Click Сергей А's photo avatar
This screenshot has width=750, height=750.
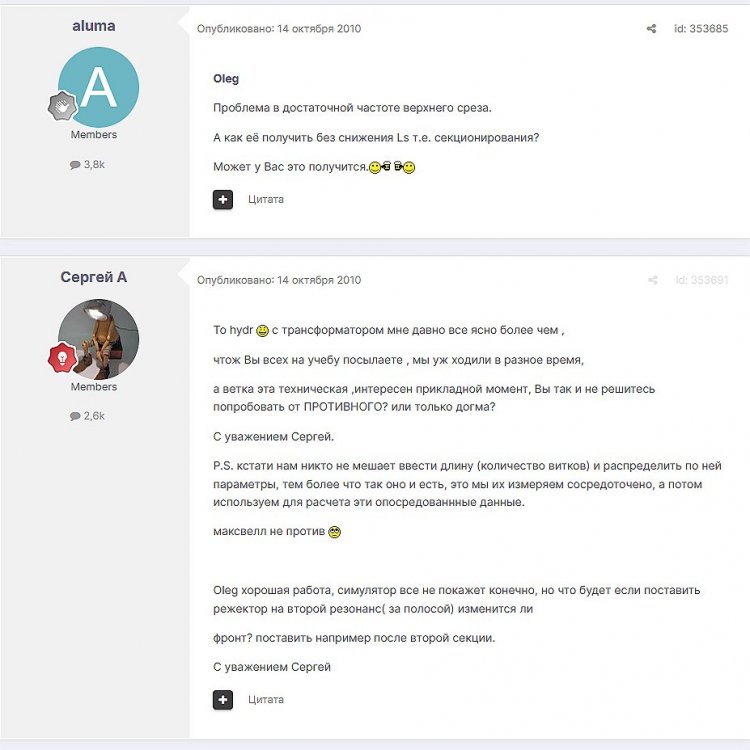pyautogui.click(x=99, y=339)
